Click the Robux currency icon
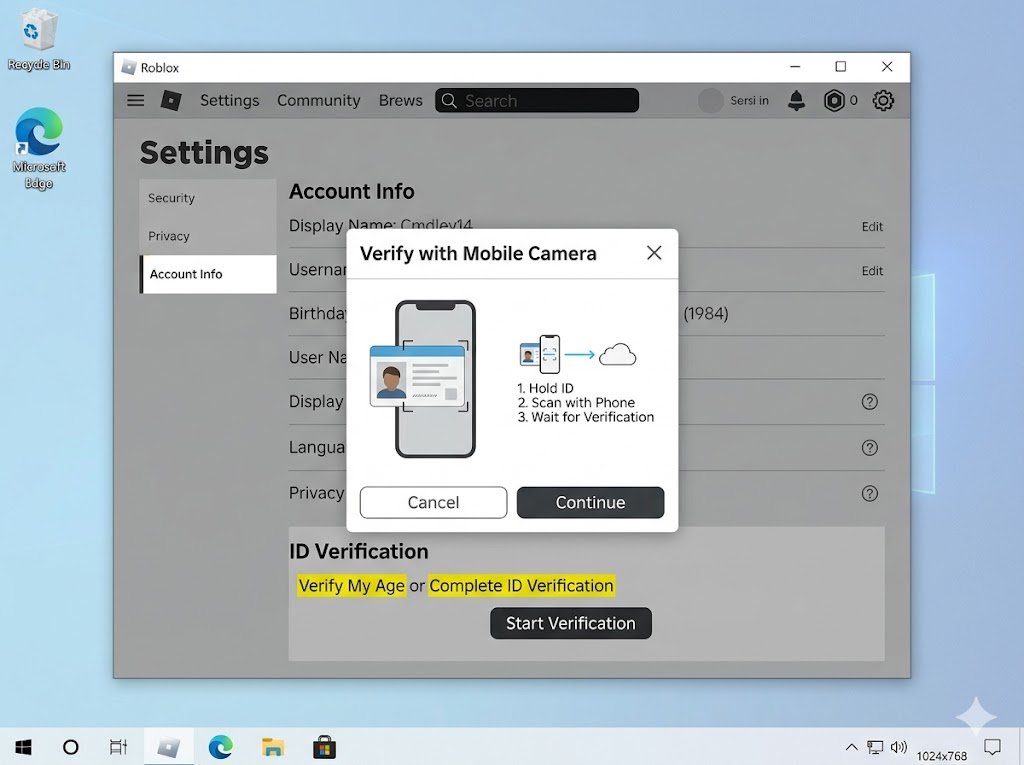 [834, 101]
